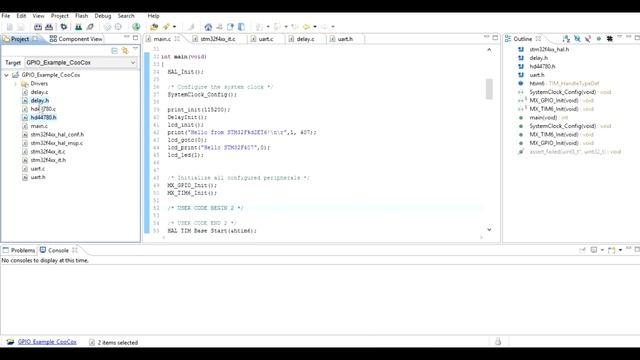
Task: Click the Display Selected Console icon
Action: point(594,250)
